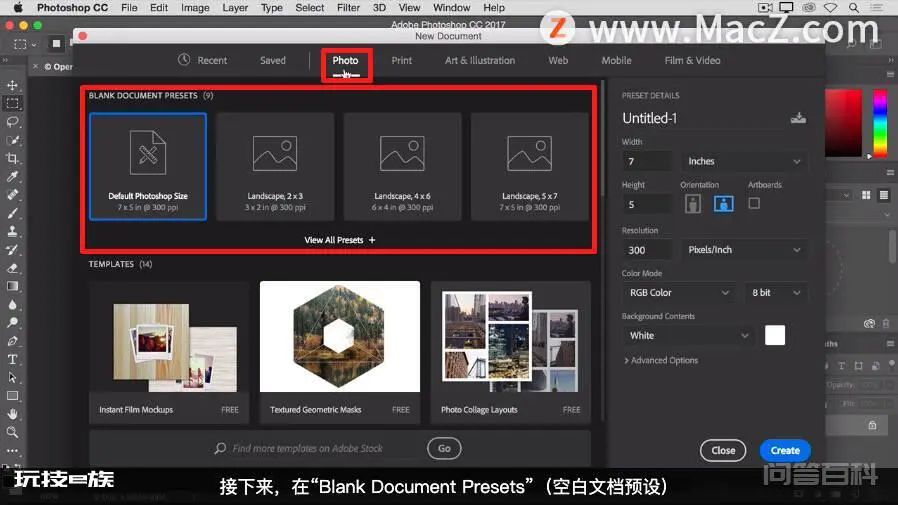Select the Zoom tool
The height and width of the screenshot is (505, 898).
pos(12,432)
